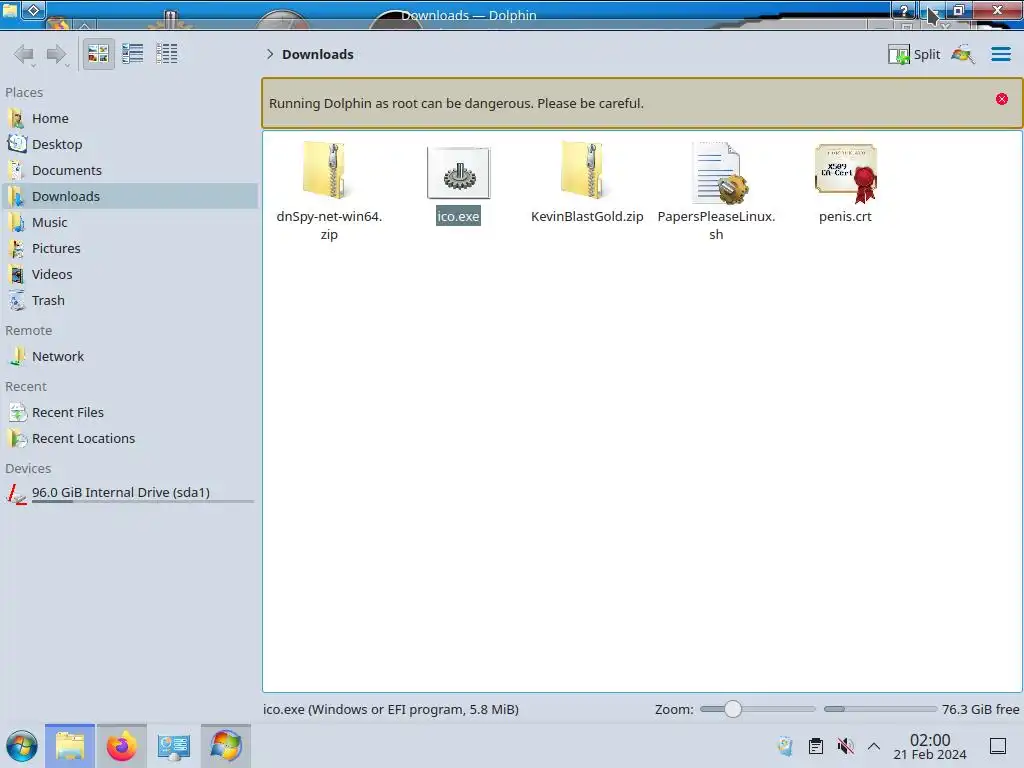
Task: Dismiss the root warning message
Action: pos(1002,99)
